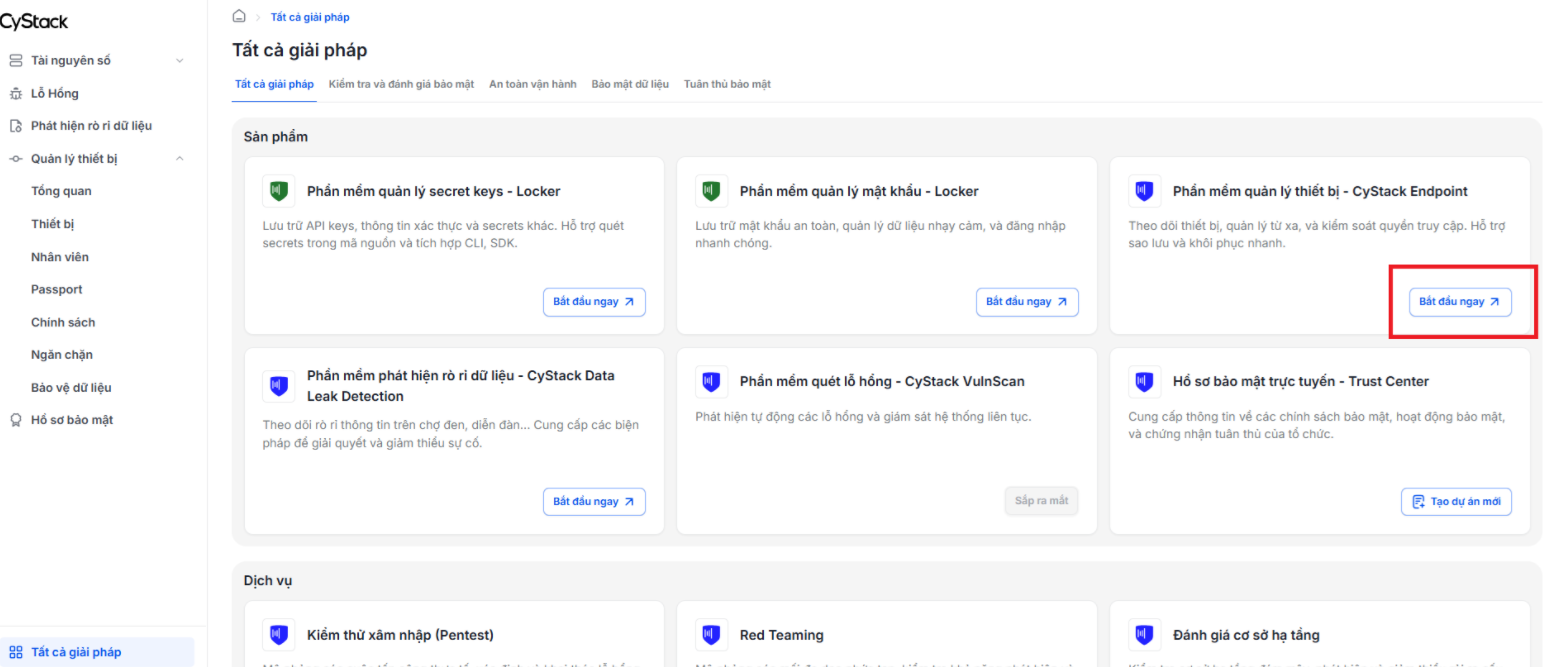This screenshot has height=667, width=1552.
Task: Select the An toàn vận hành tab
Action: (x=532, y=84)
